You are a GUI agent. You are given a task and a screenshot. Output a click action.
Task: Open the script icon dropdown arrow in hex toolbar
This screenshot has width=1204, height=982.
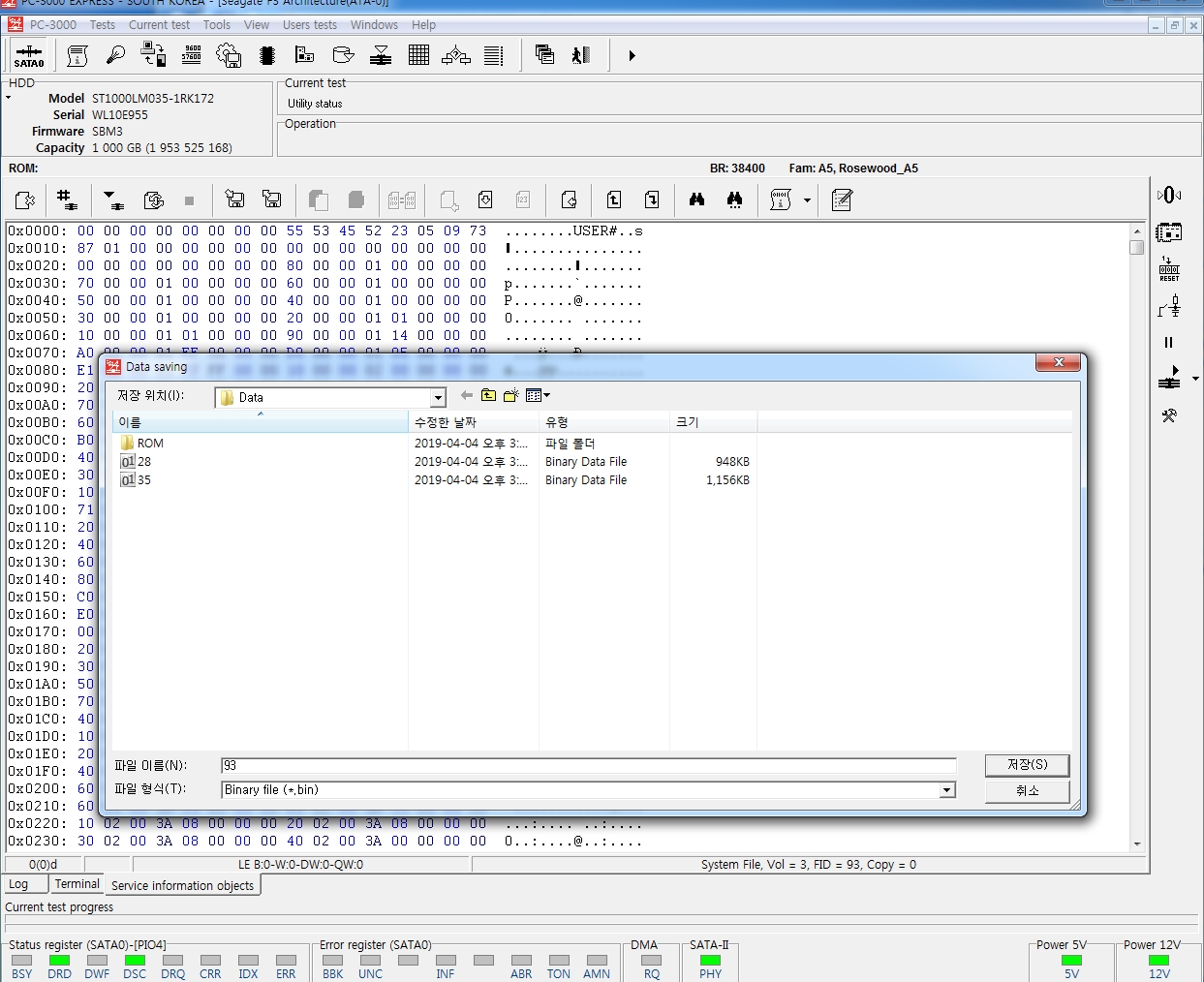pyautogui.click(x=807, y=201)
